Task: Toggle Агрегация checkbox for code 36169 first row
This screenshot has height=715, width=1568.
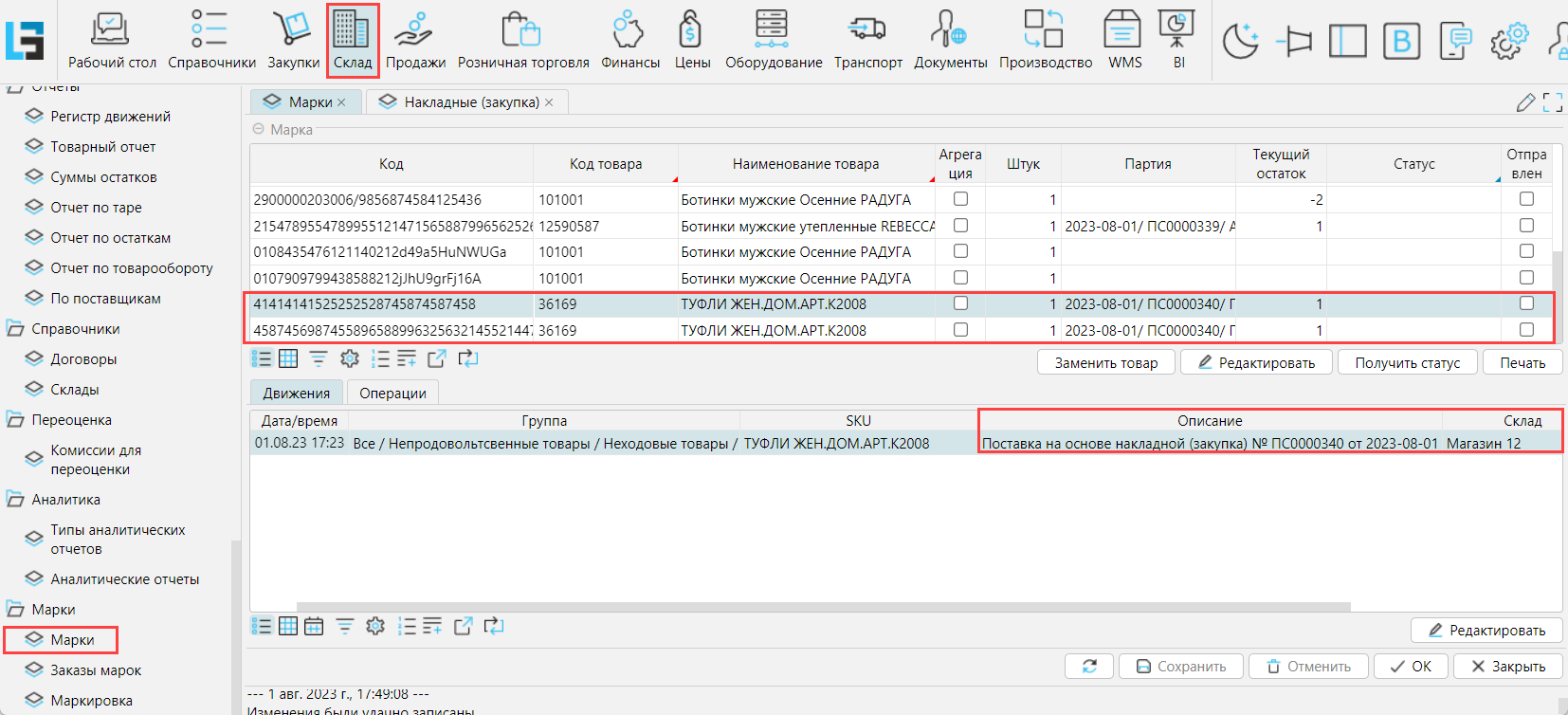Action: pos(960,303)
